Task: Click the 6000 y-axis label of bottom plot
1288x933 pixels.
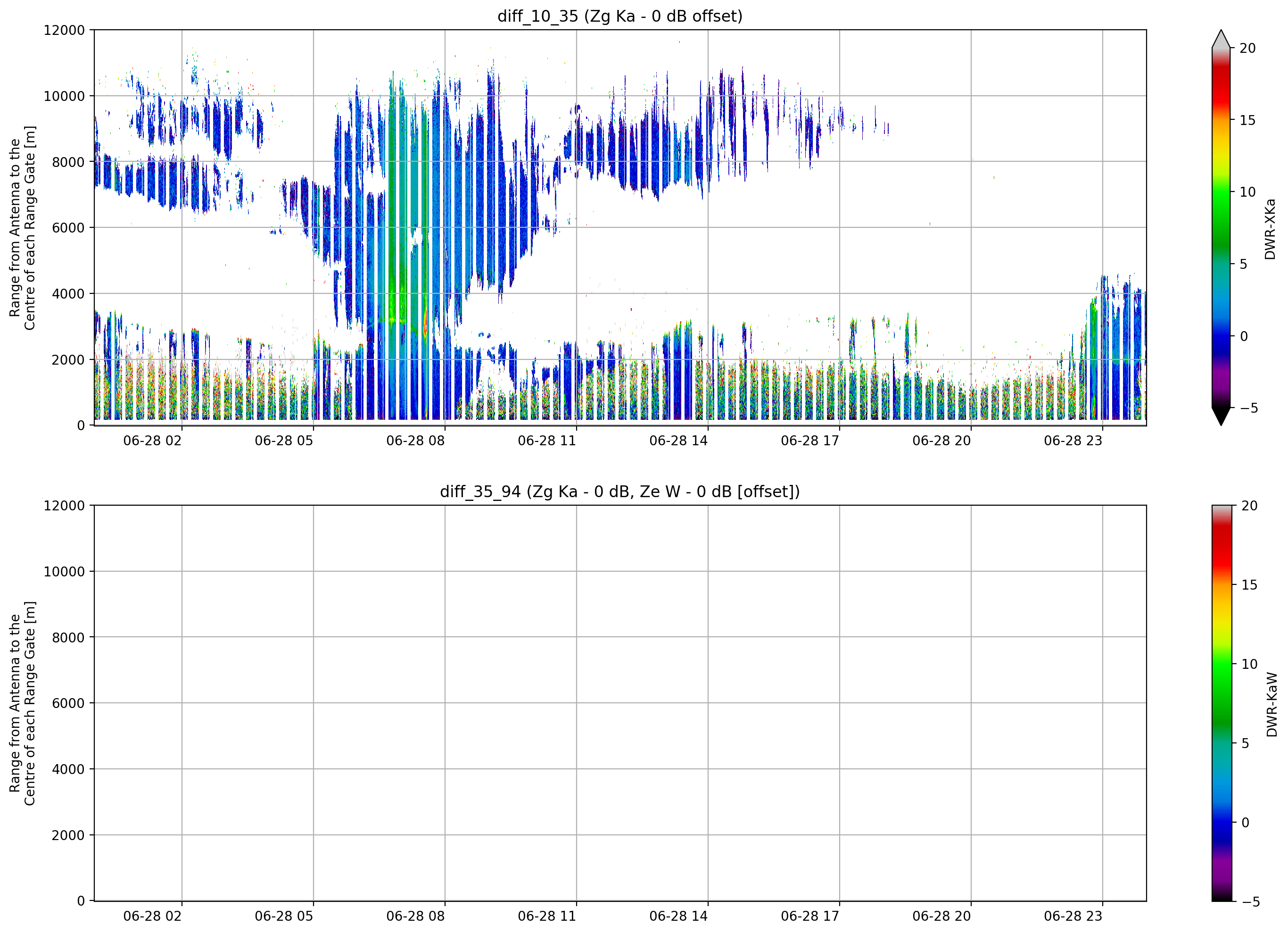Action: 68,703
